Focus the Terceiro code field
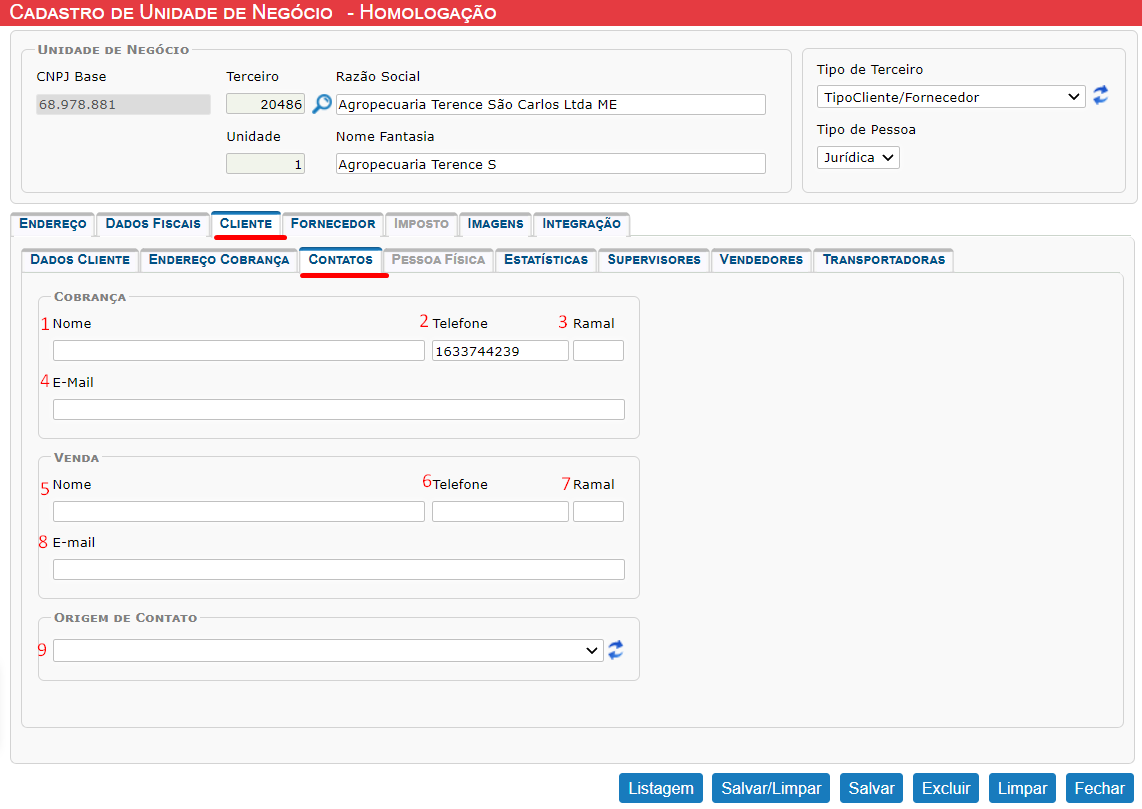Viewport: 1142px width, 809px height. point(265,104)
